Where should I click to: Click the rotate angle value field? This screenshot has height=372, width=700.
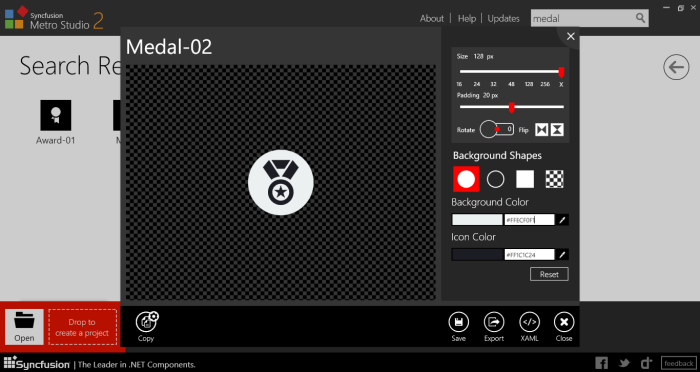[x=507, y=129]
